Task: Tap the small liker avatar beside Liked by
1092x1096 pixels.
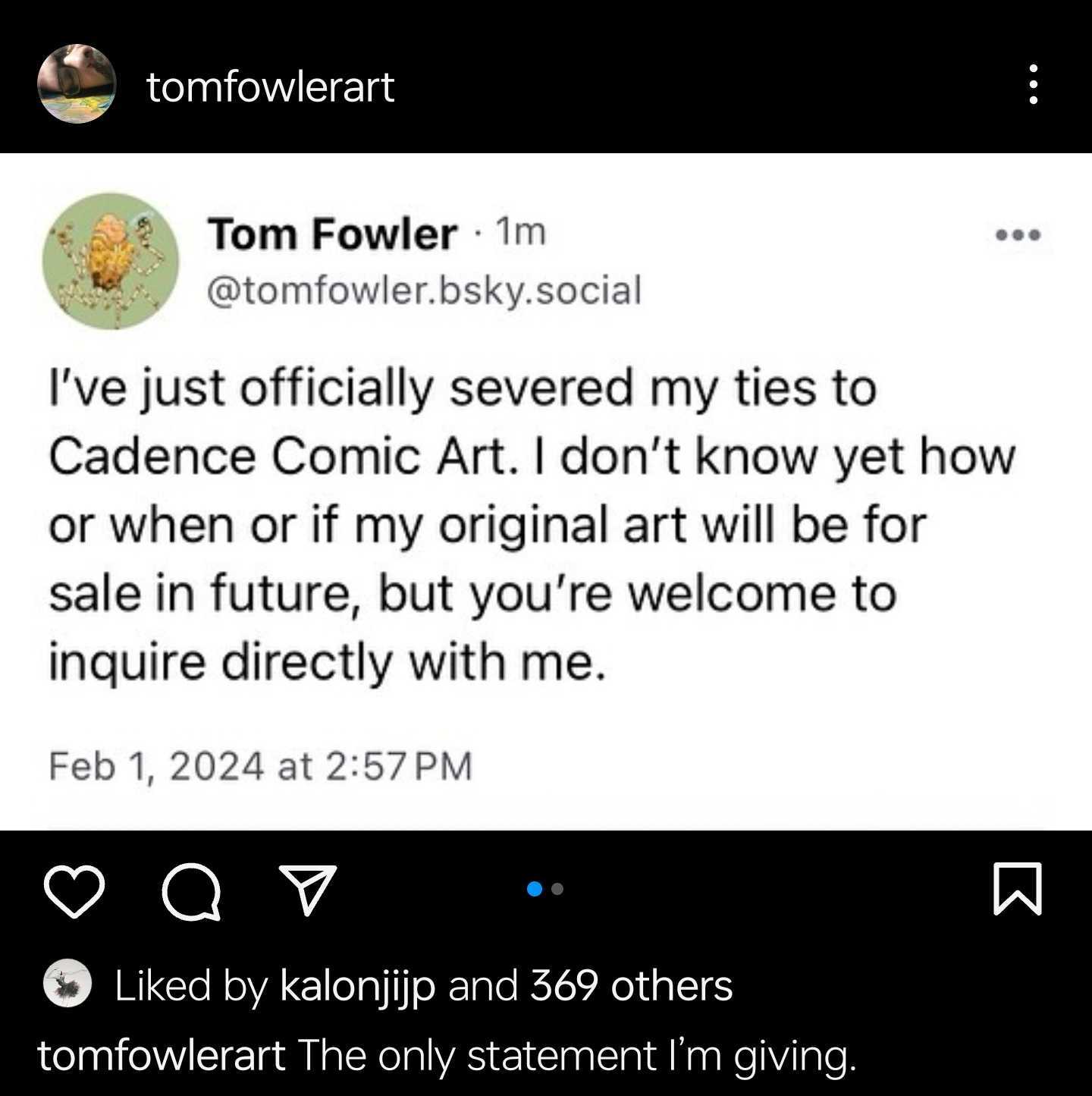Action: click(x=67, y=984)
